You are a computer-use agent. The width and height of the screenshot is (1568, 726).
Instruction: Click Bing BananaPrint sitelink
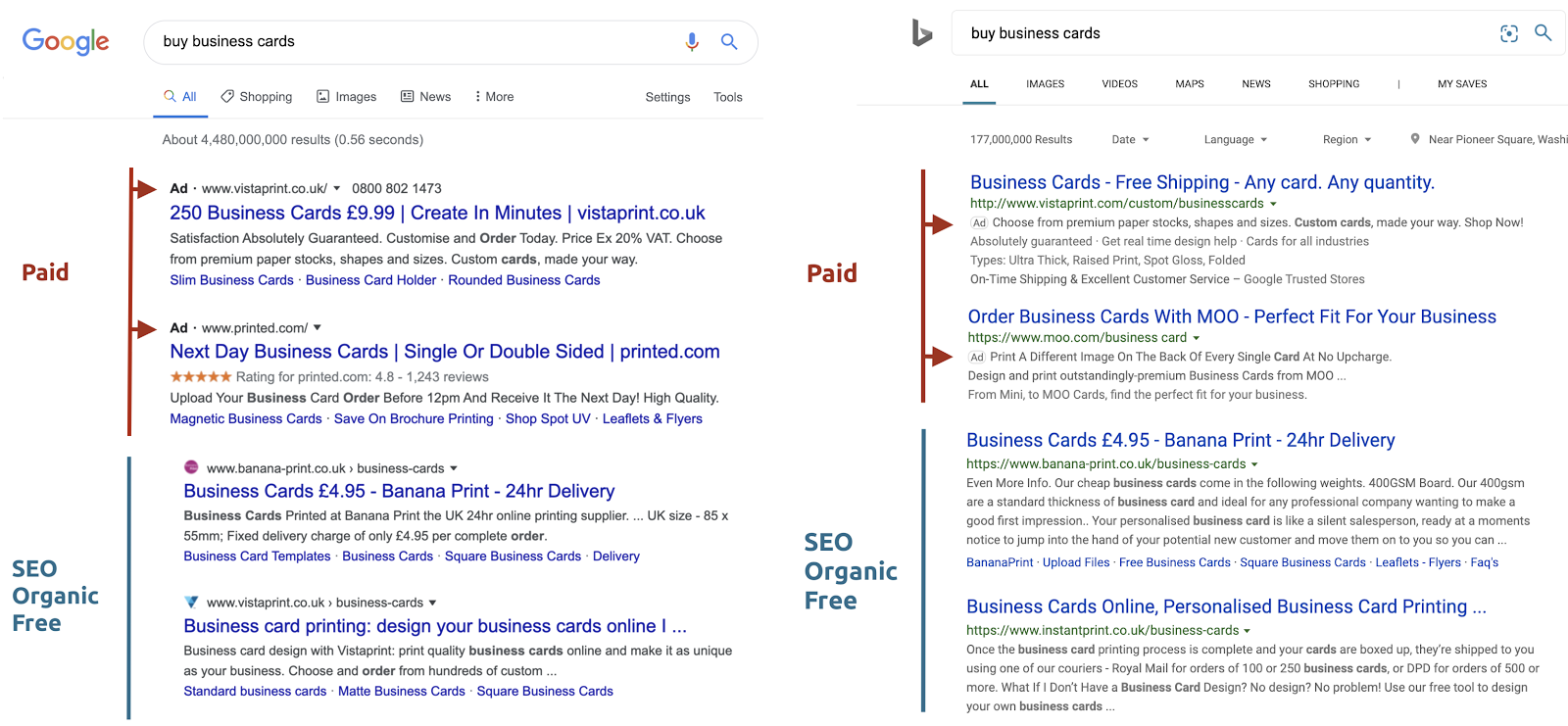click(x=1000, y=562)
